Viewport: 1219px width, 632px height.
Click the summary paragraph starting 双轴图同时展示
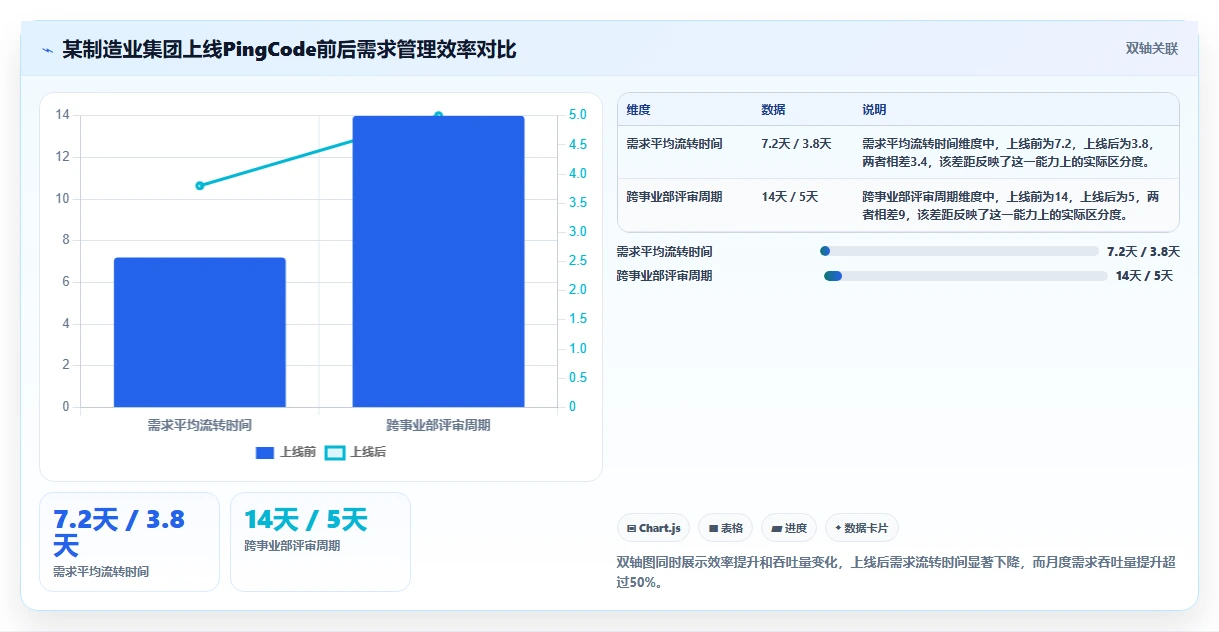point(896,572)
